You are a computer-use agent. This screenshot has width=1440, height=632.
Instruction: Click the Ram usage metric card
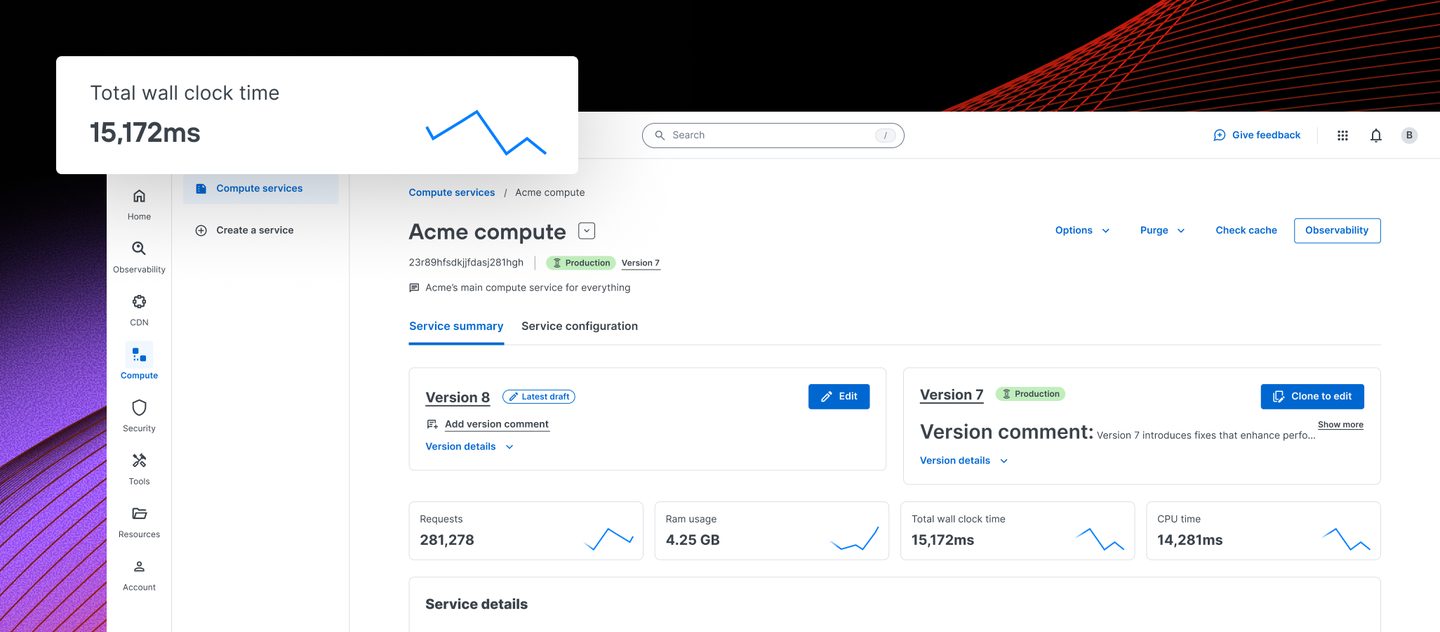point(772,530)
